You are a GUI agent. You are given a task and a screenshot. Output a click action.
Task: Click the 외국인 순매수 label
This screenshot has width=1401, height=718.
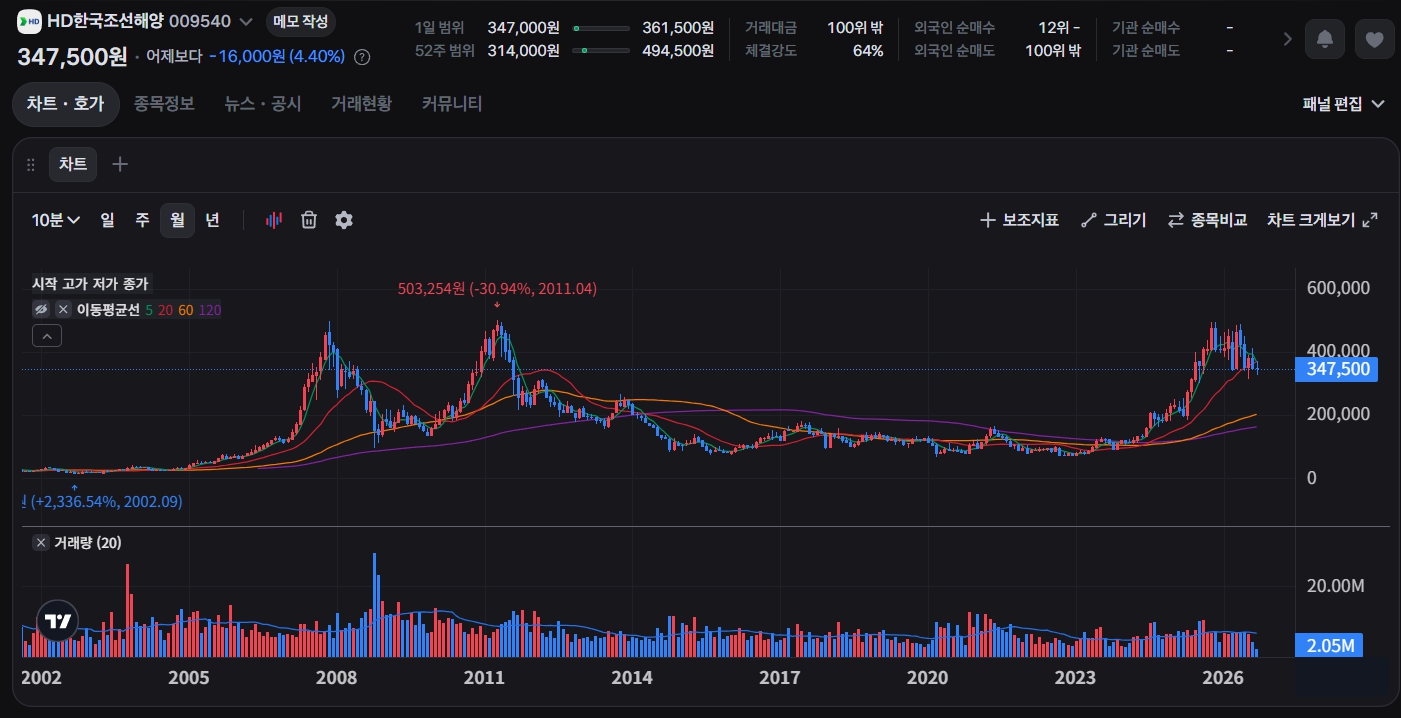point(954,28)
